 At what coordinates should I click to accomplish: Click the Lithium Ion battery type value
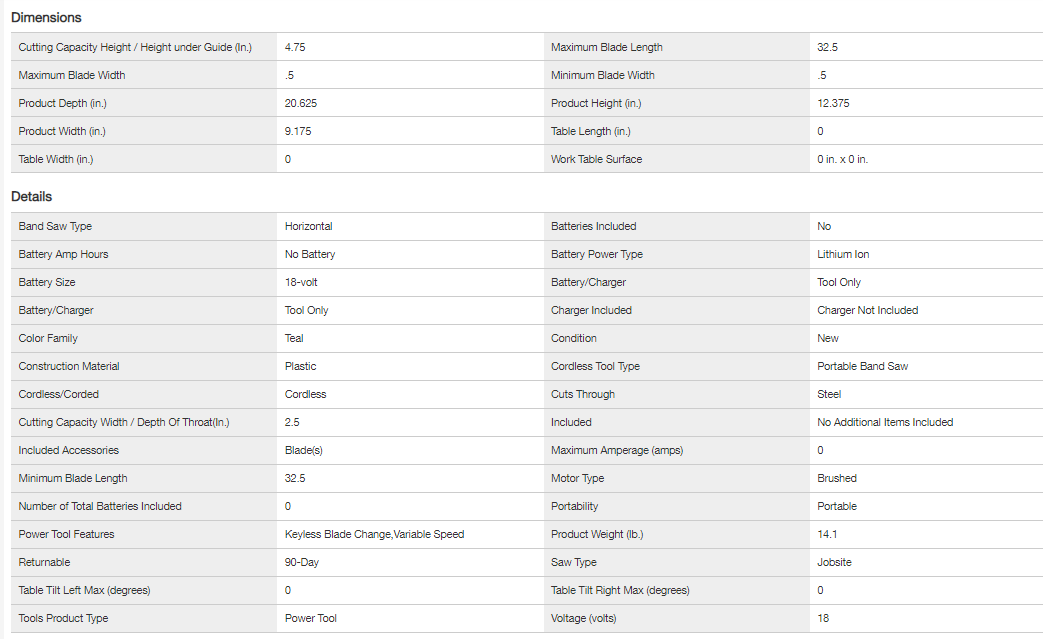[843, 254]
